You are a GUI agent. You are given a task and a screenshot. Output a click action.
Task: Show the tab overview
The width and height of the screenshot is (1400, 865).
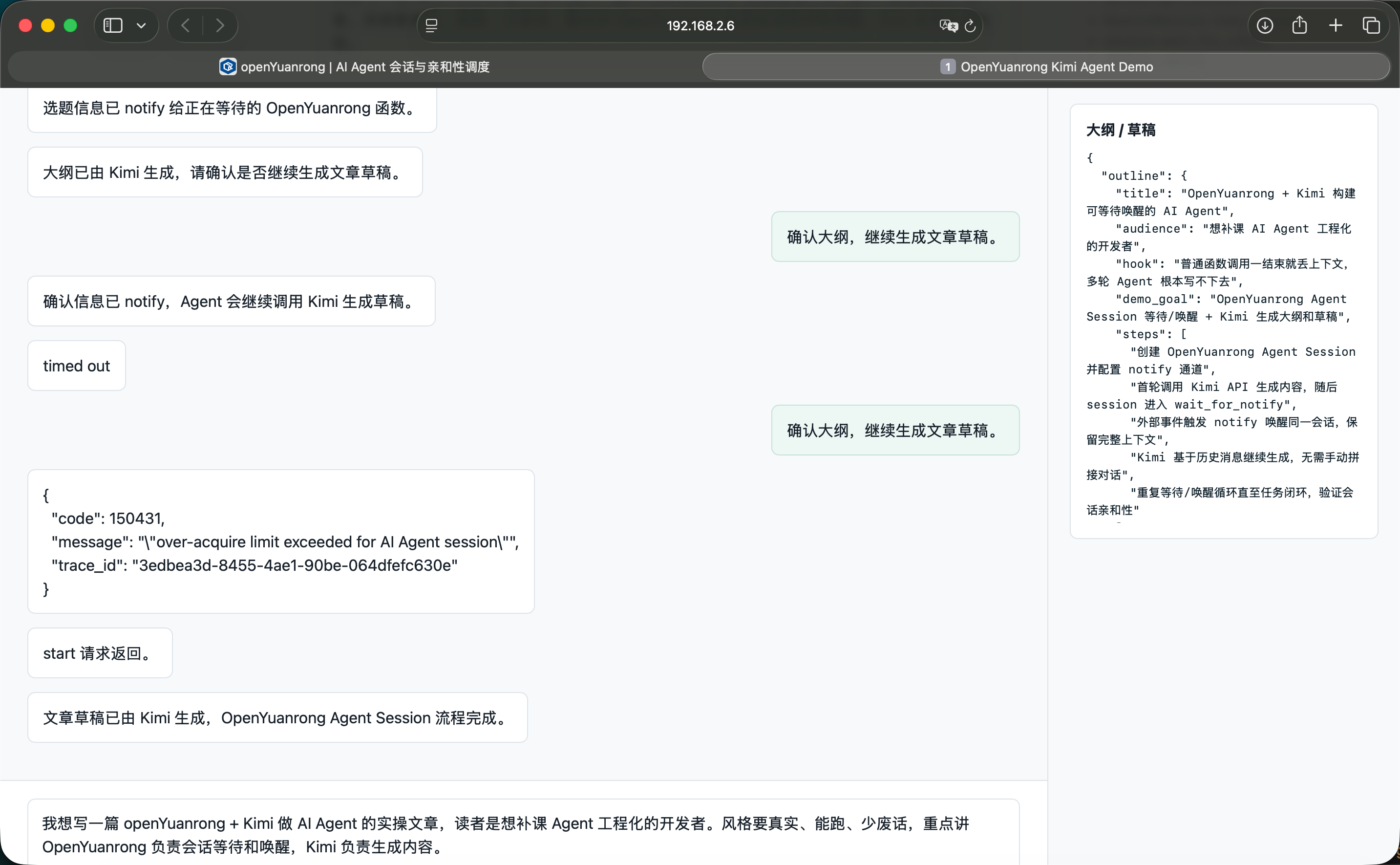pyautogui.click(x=1371, y=26)
